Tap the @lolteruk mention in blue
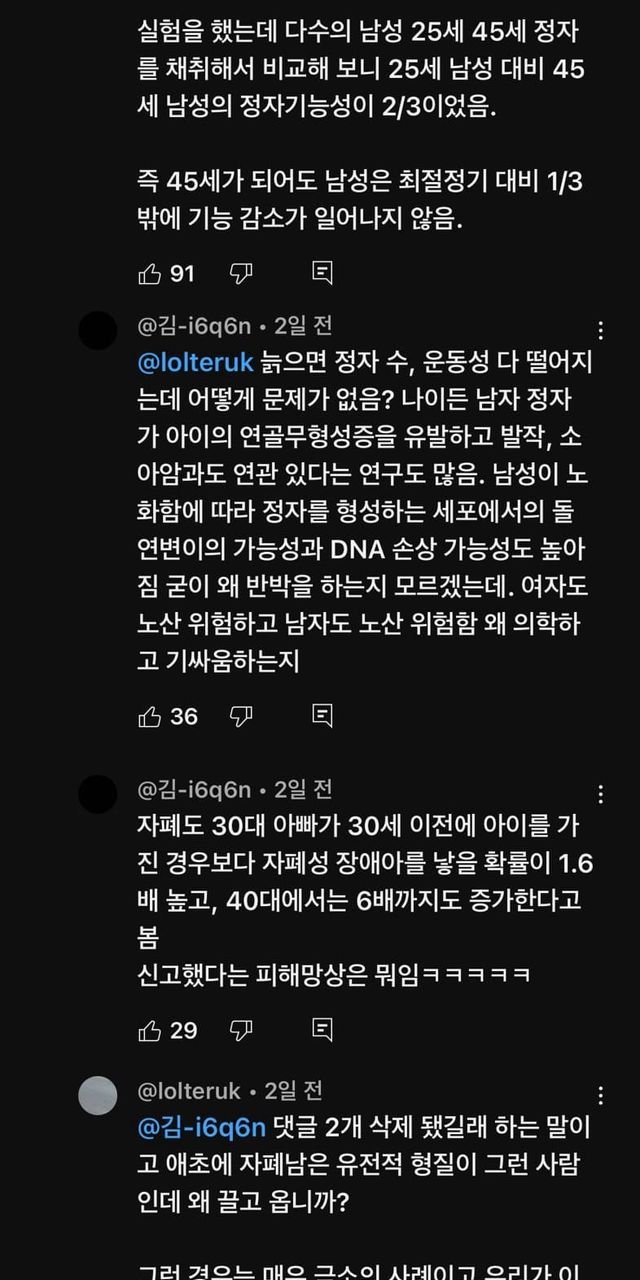The image size is (640, 1280). coord(196,364)
